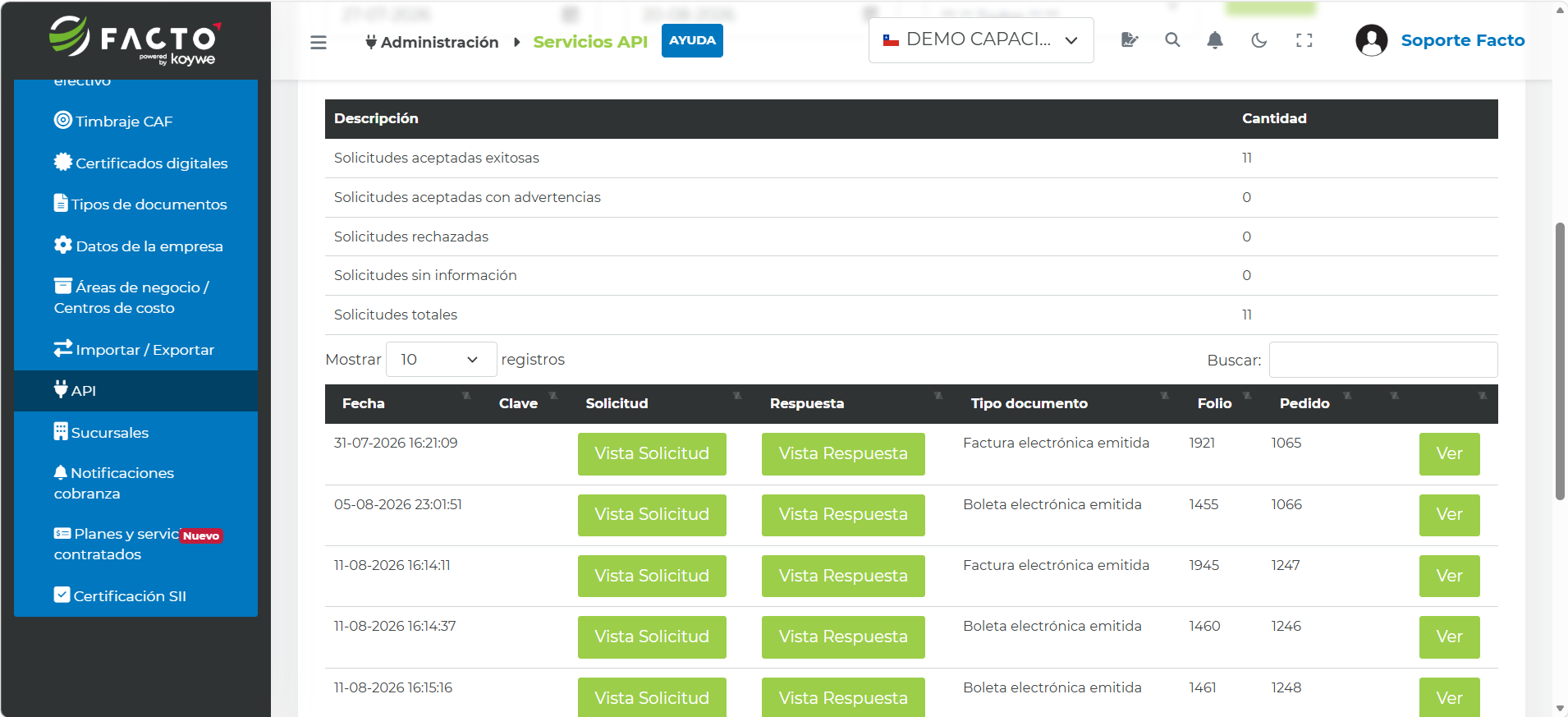This screenshot has width=1568, height=717.
Task: Click Vista Respuesta for folio 1455
Action: point(843,515)
